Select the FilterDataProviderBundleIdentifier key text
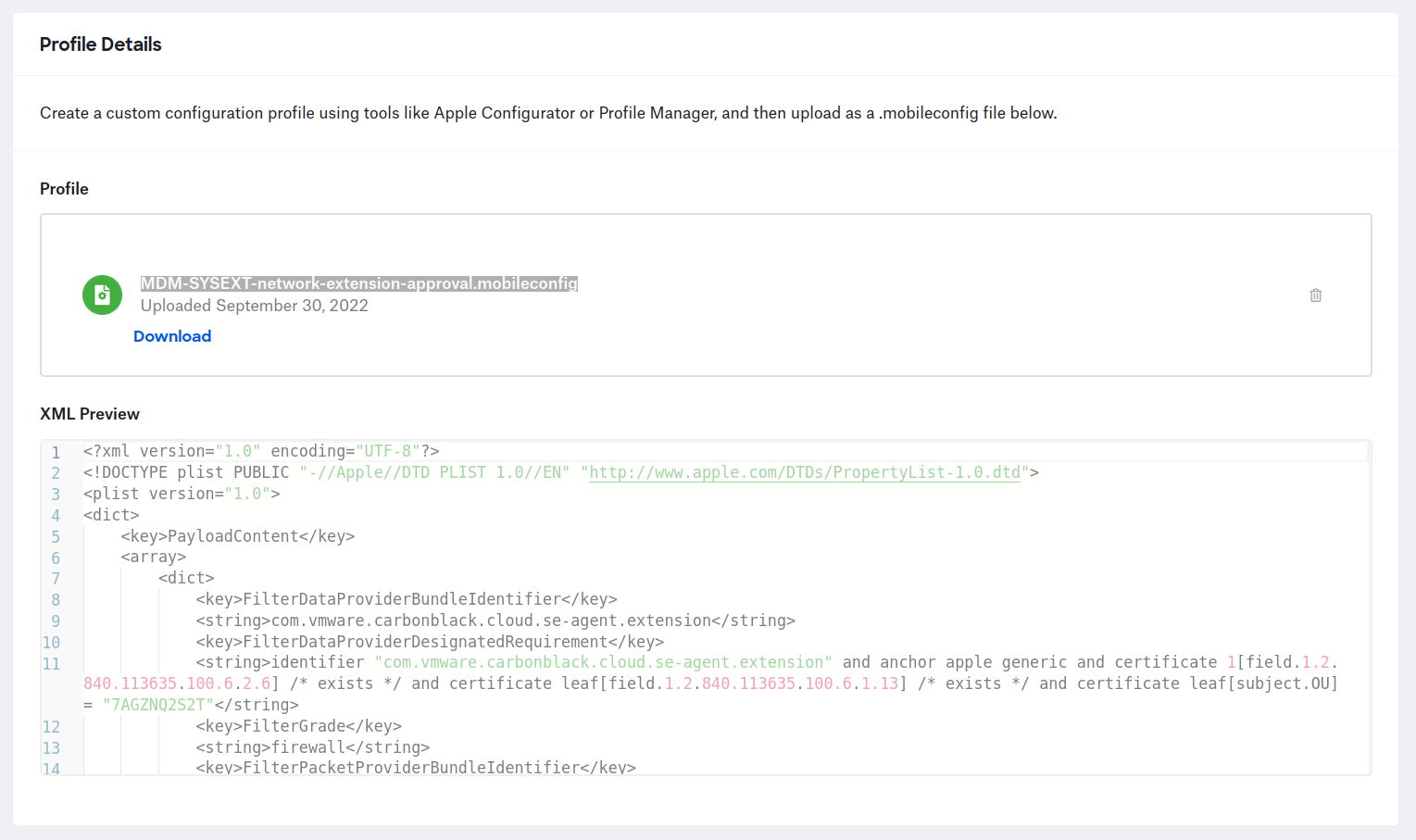This screenshot has height=840, width=1416. click(406, 598)
